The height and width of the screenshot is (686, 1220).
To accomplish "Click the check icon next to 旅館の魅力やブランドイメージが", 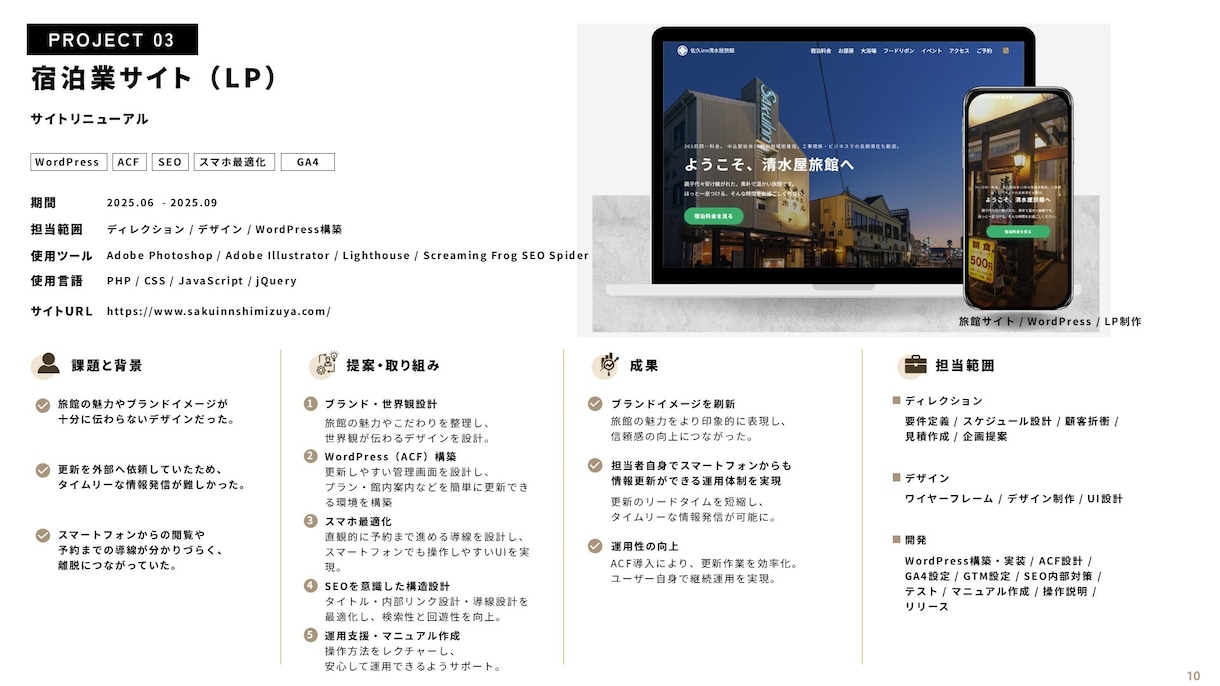I will click(43, 405).
